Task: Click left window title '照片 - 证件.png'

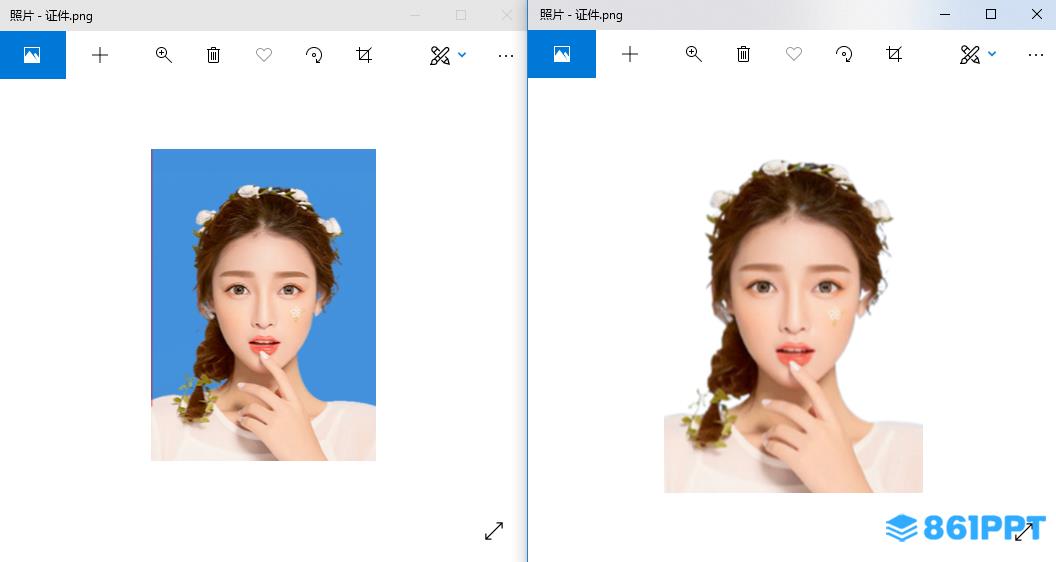Action: (x=51, y=15)
